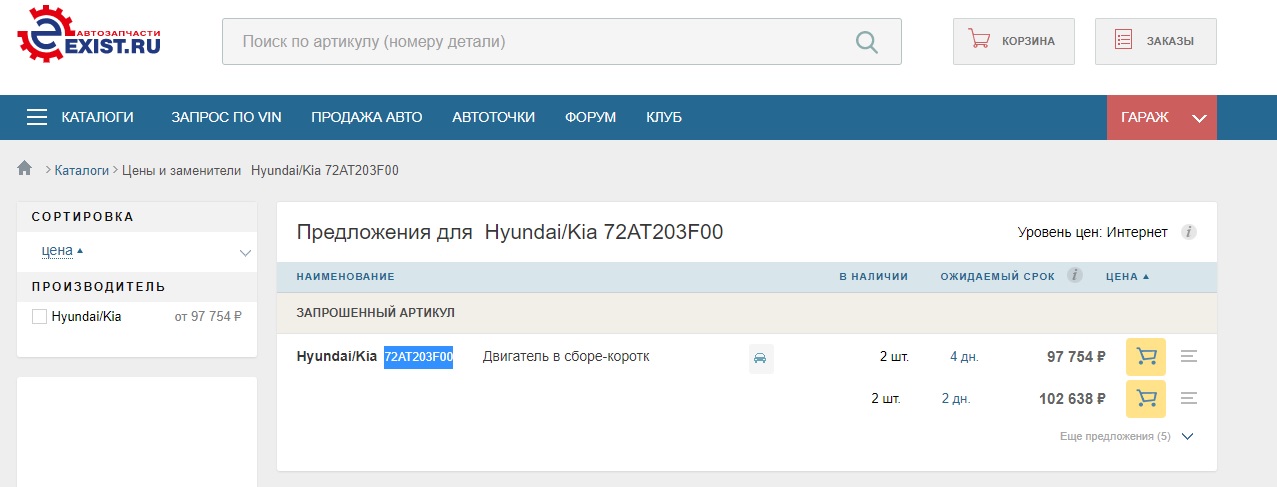Open the Клуб page
The height and width of the screenshot is (487, 1277).
[x=664, y=117]
